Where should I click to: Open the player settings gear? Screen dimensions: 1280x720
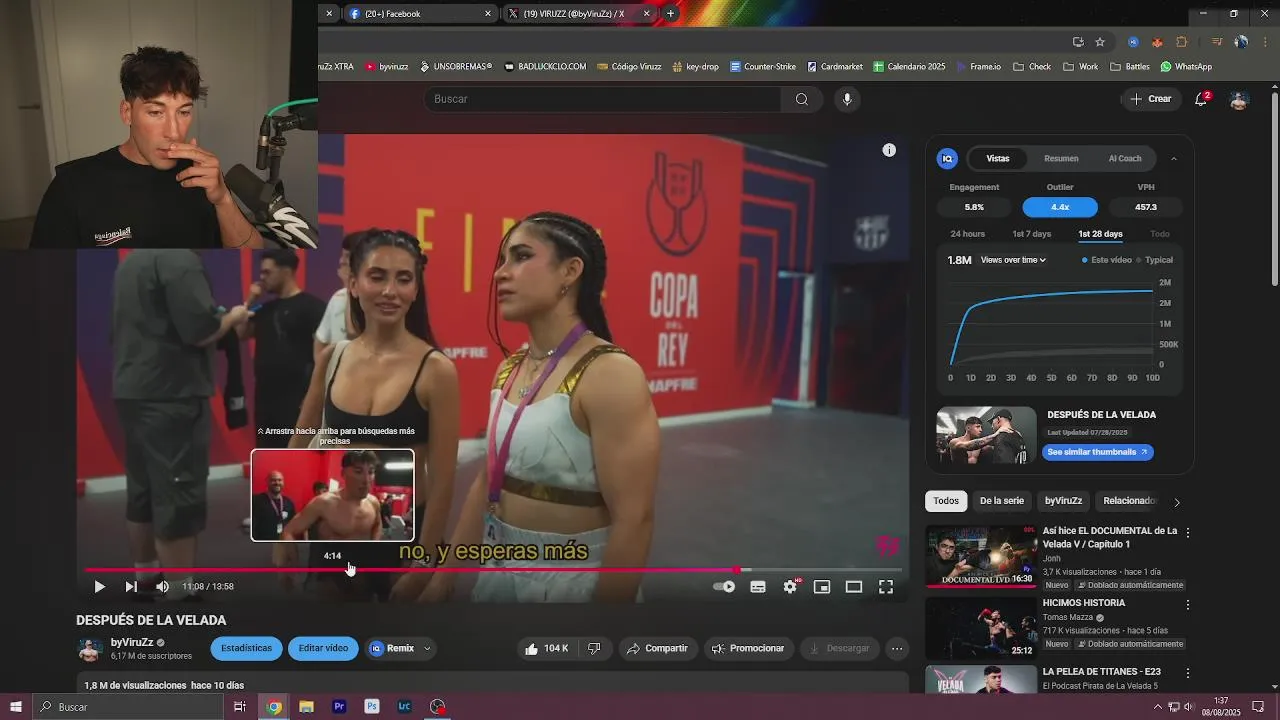(x=790, y=587)
